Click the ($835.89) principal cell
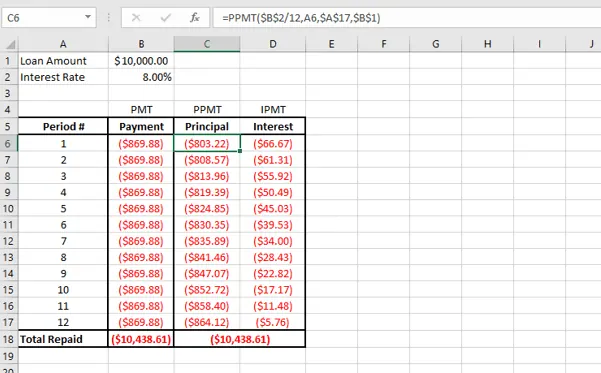Screen dimensions: 601x373 [x=207, y=241]
